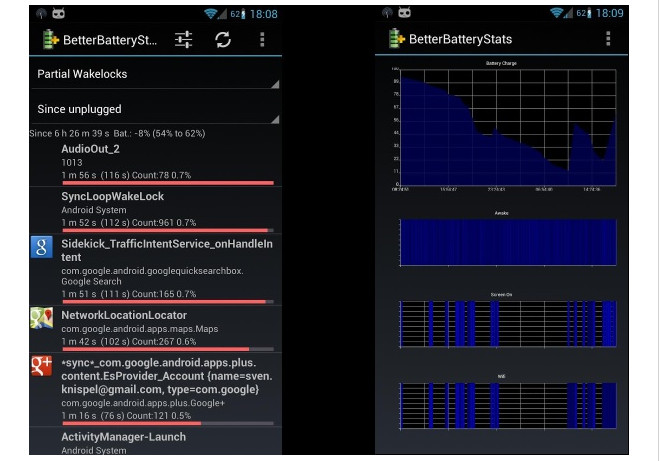Image resolution: width=660 pixels, height=461 pixels.
Task: Tap the left screen status bar battery icon
Action: [x=235, y=14]
